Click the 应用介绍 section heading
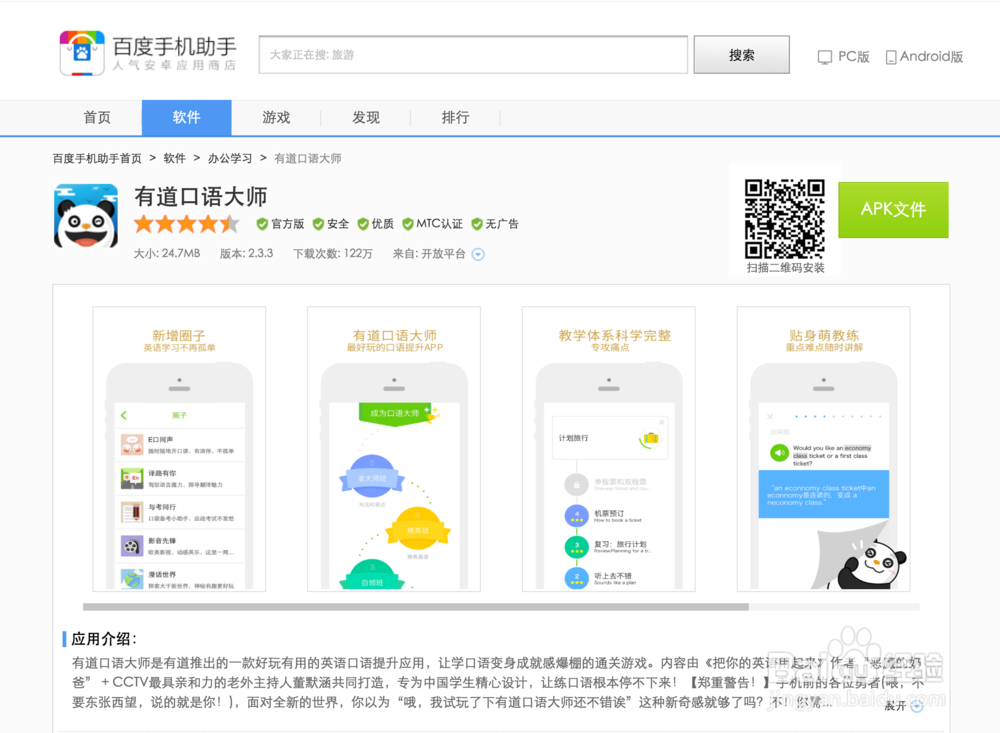 [104, 639]
